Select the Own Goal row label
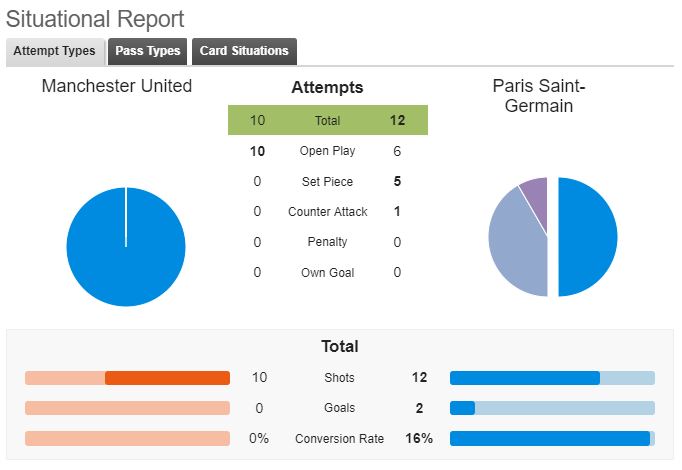The width and height of the screenshot is (682, 470). (328, 273)
